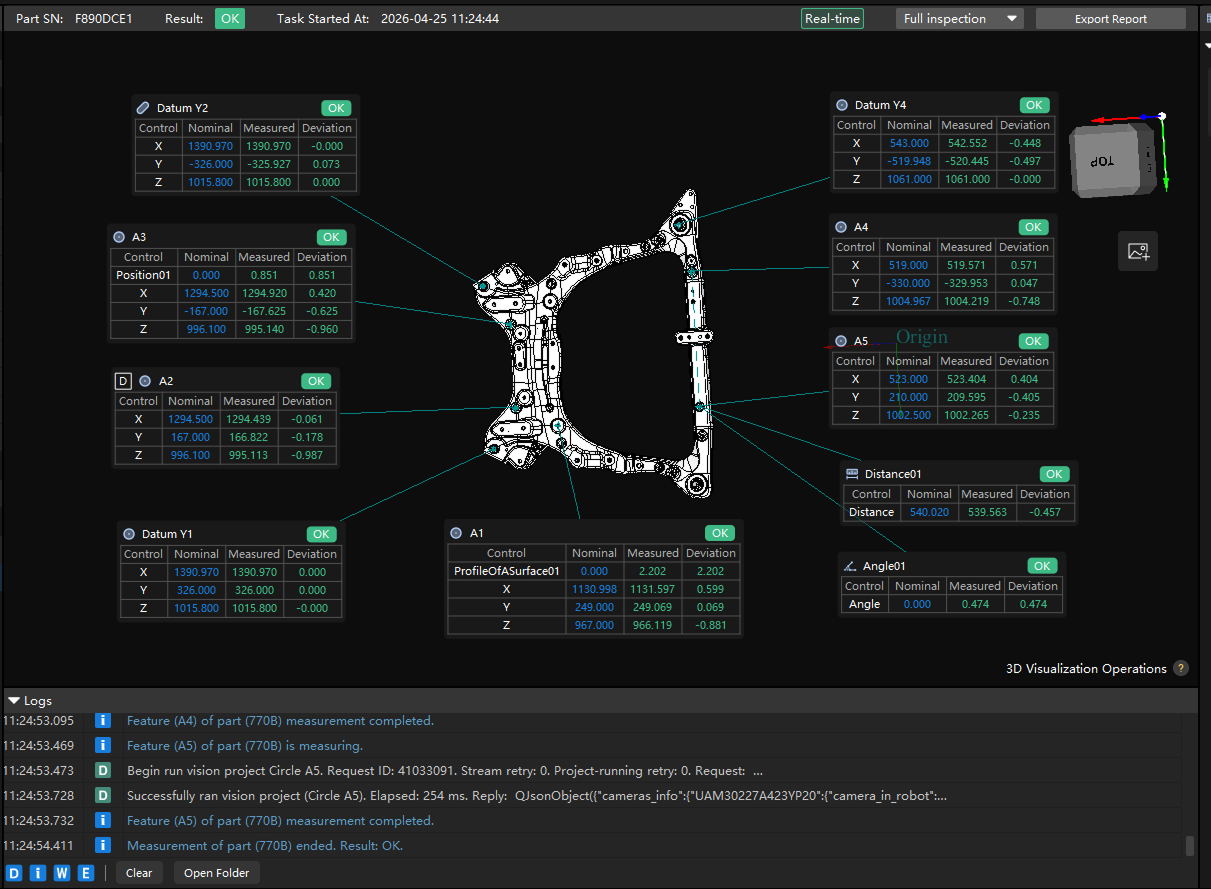Click the D datum marker beside A2
This screenshot has width=1211, height=889.
pos(123,381)
